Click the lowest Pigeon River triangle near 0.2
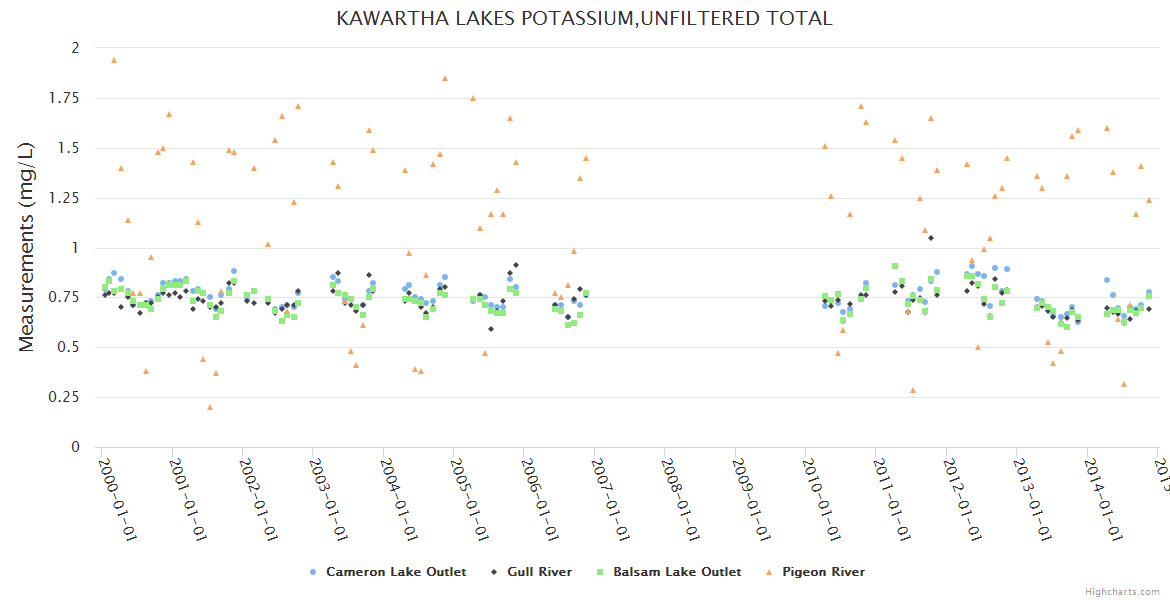This screenshot has width=1170, height=600. point(210,407)
